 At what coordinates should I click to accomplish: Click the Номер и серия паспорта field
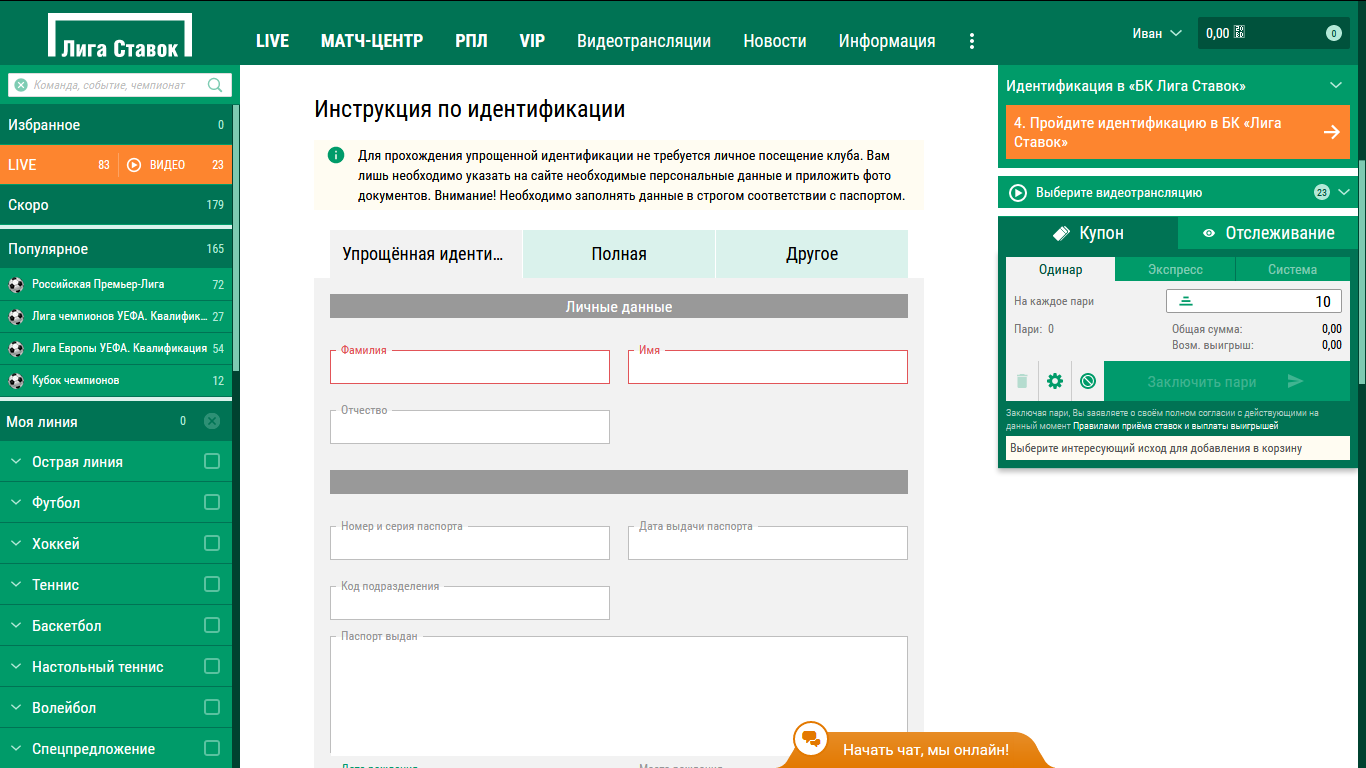[x=470, y=543]
